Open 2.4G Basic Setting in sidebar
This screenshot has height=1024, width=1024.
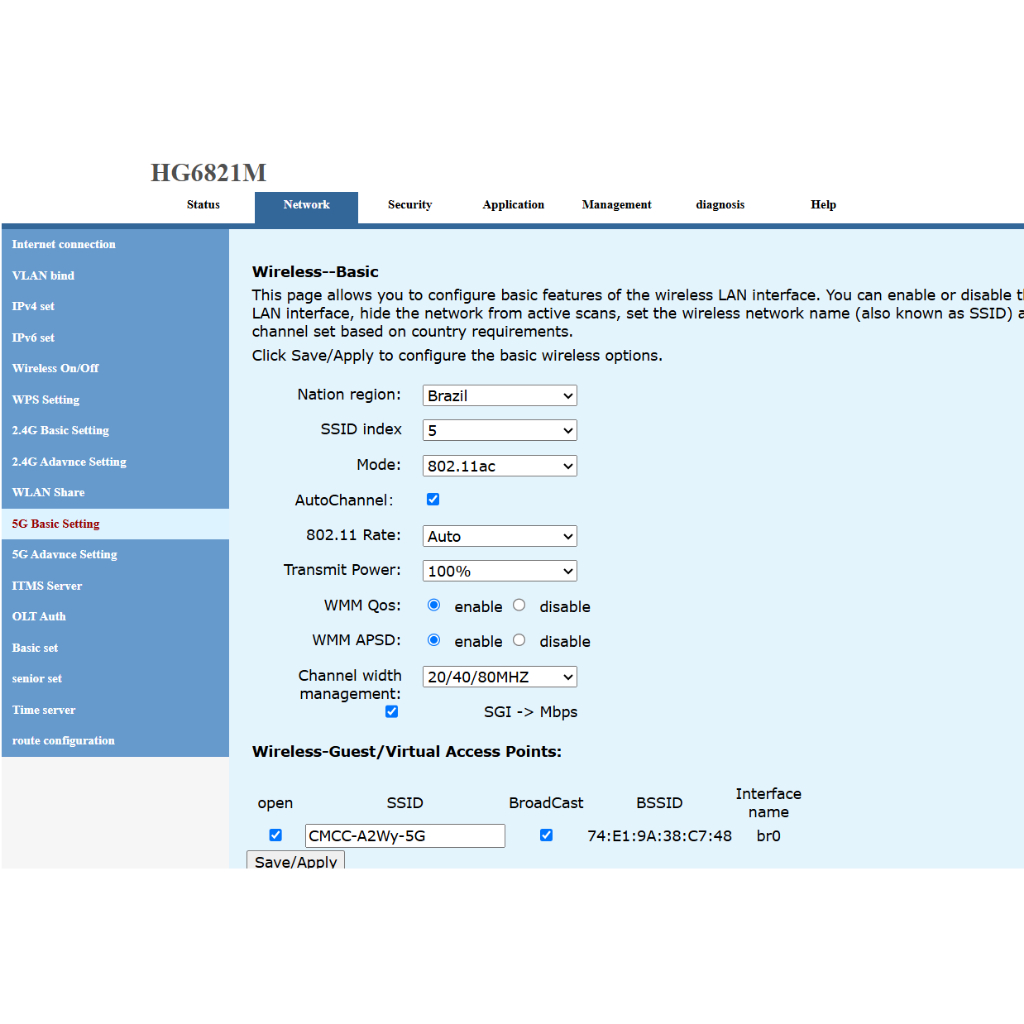click(60, 431)
